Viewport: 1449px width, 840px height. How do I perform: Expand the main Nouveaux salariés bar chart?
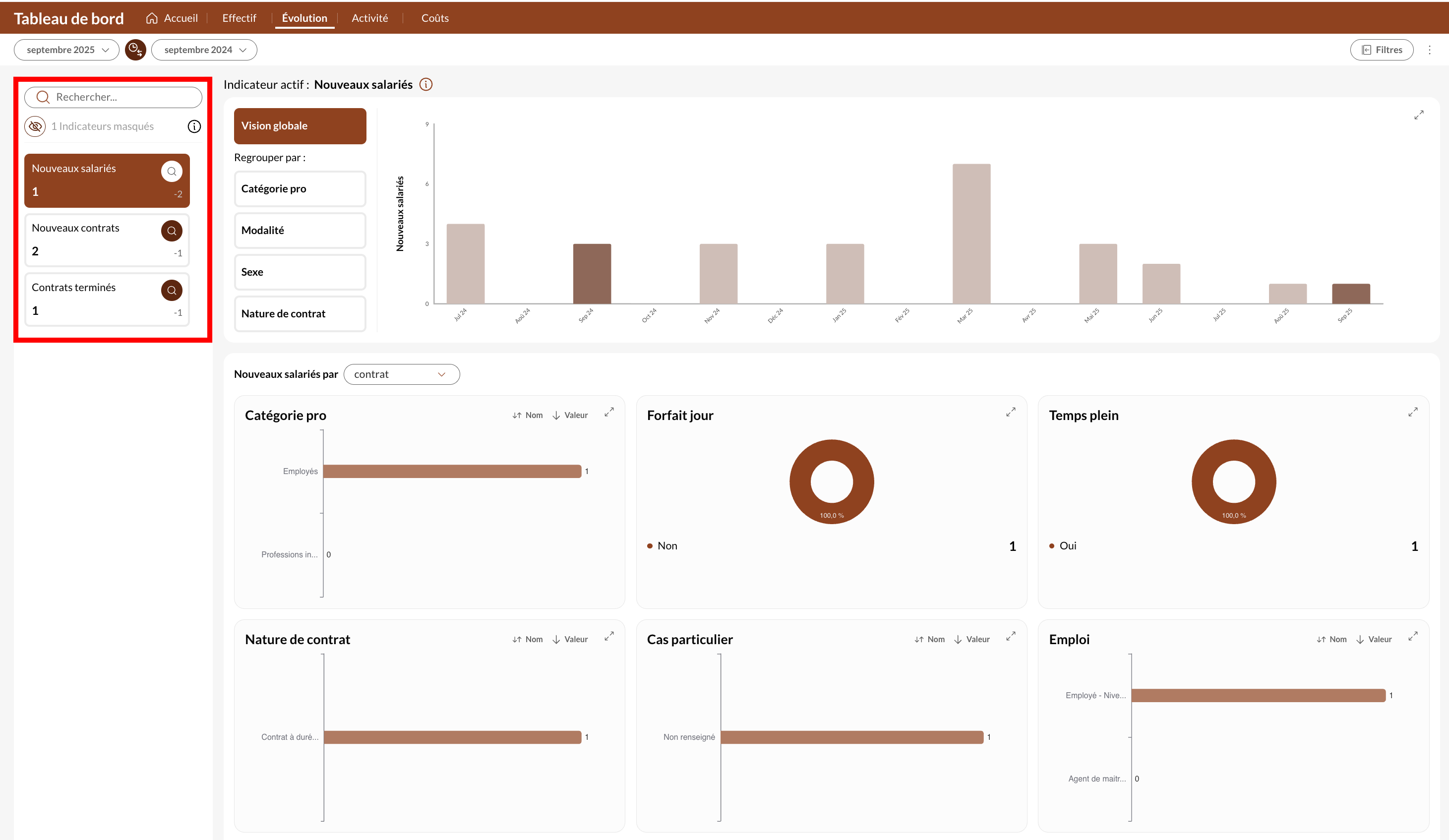tap(1419, 115)
